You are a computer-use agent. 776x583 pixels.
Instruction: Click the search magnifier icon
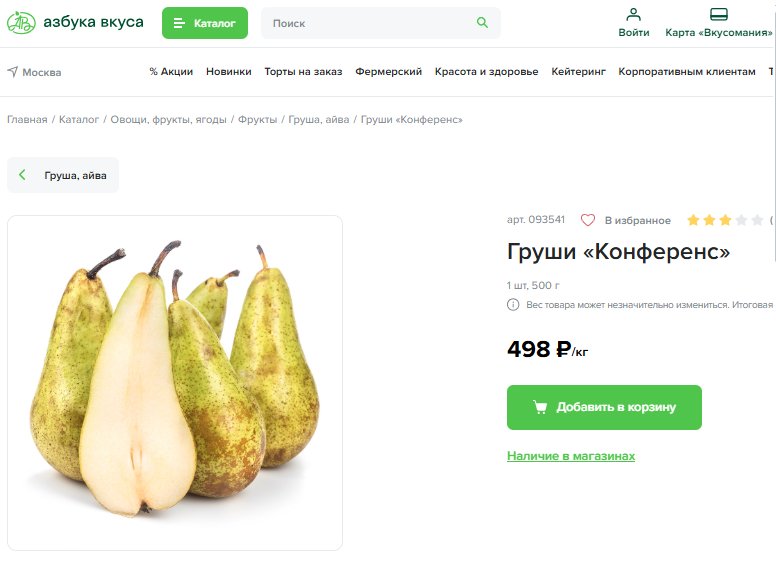[x=482, y=22]
